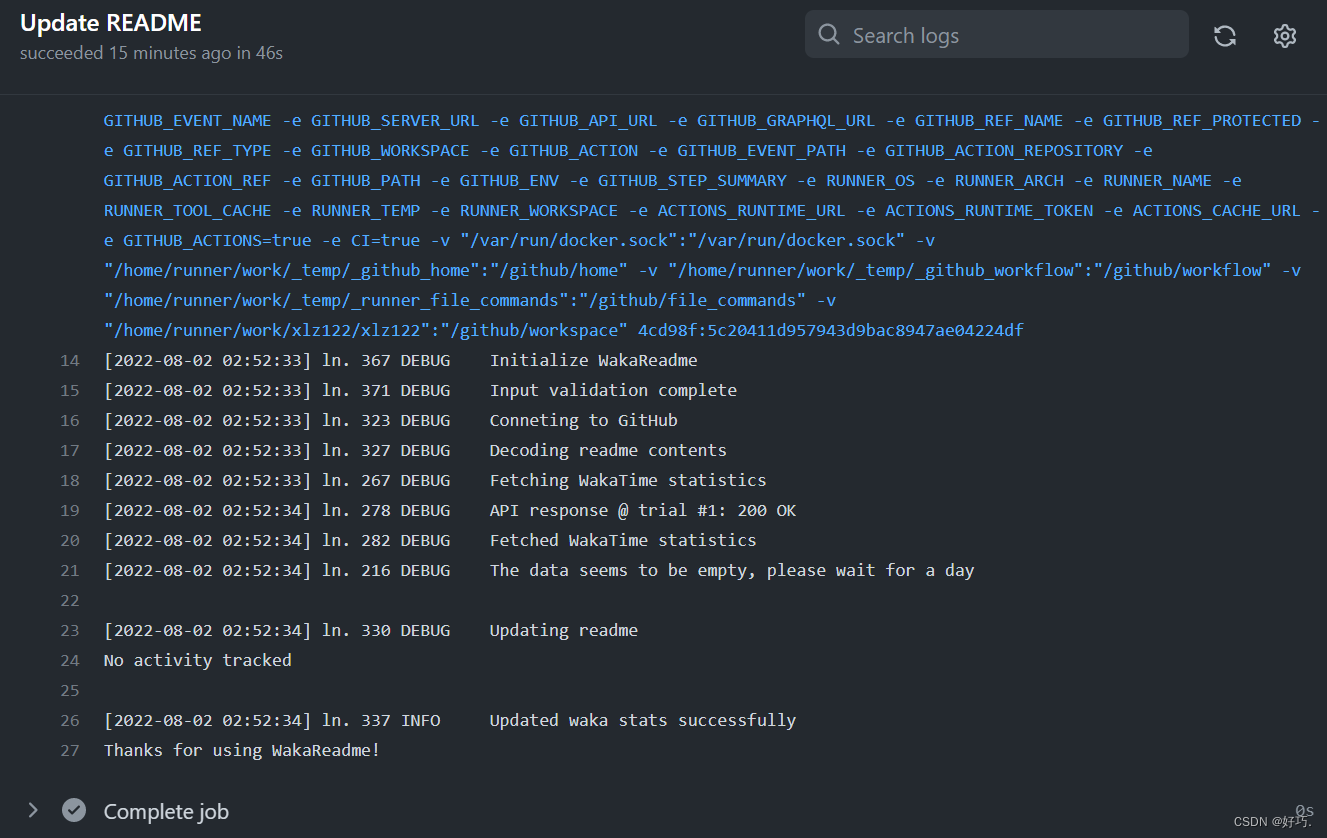Viewport: 1327px width, 838px height.
Task: Click line number 15 in the log
Action: 69,391
